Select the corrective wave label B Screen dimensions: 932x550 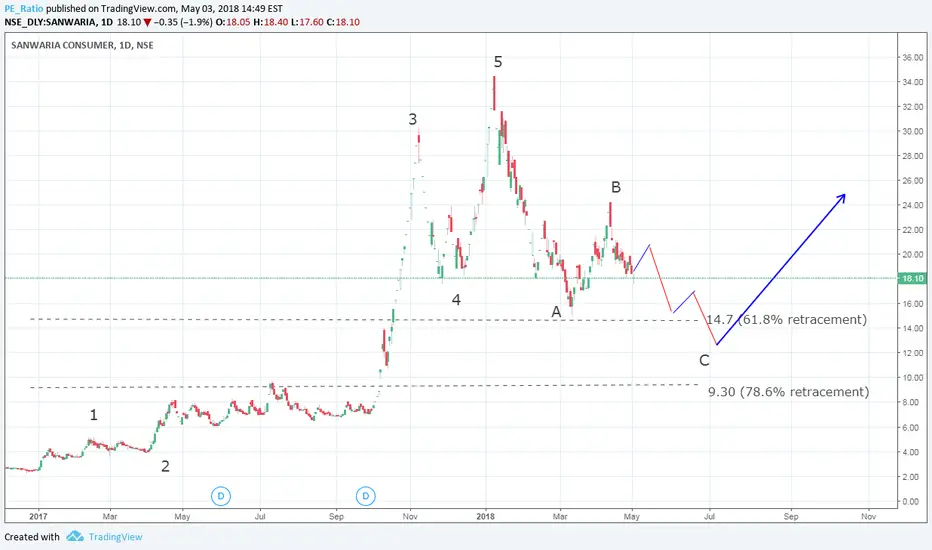[x=616, y=187]
